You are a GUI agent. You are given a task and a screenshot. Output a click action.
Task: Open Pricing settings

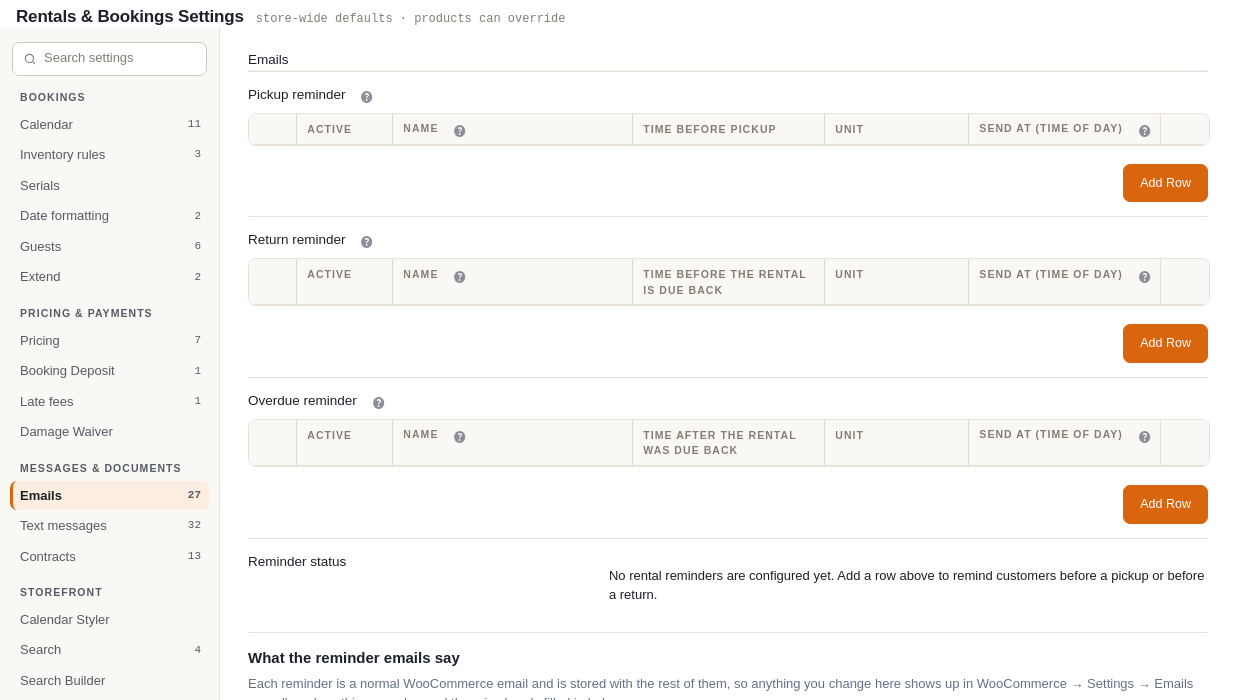pos(110,341)
